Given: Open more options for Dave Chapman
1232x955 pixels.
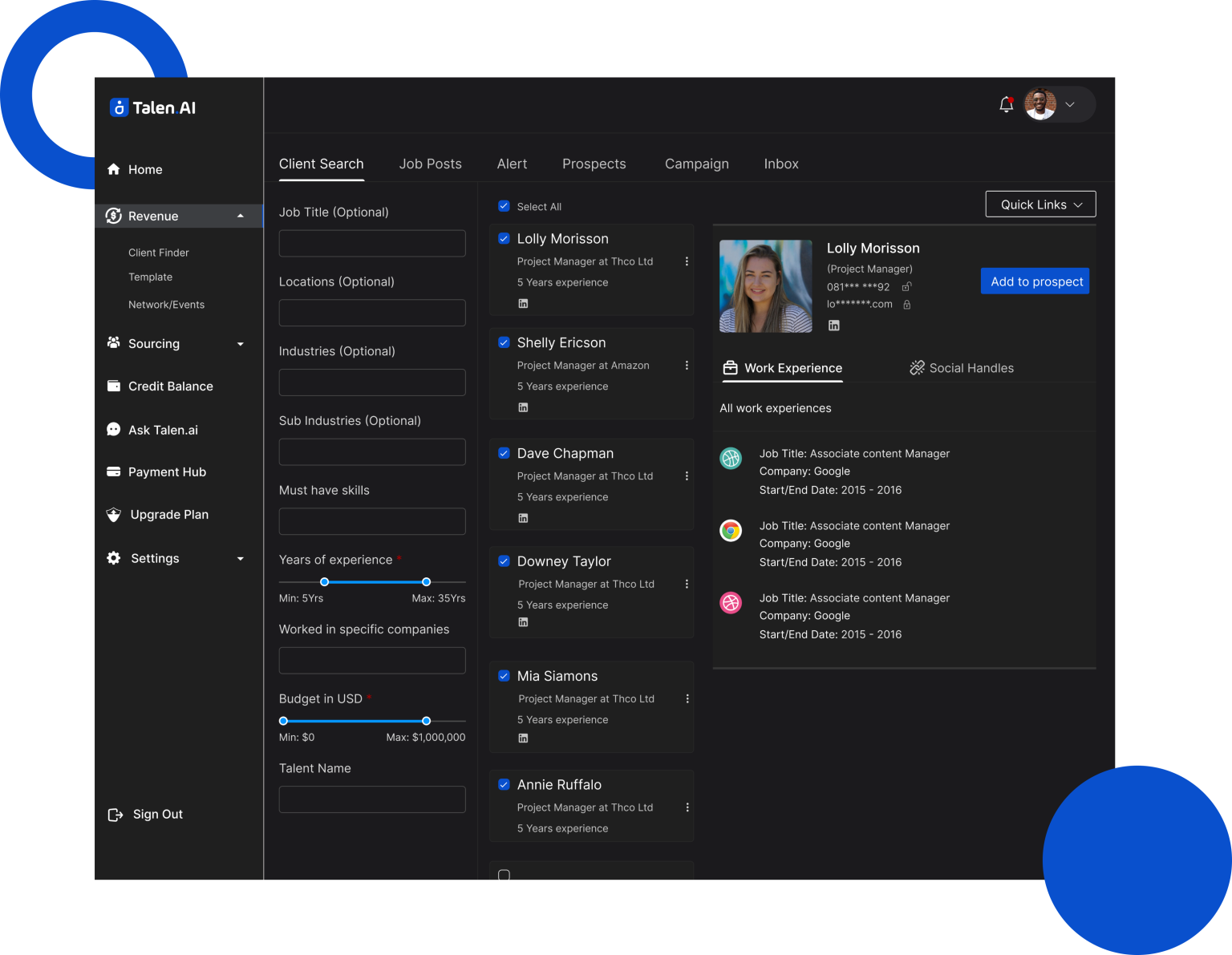Looking at the screenshot, I should point(687,476).
